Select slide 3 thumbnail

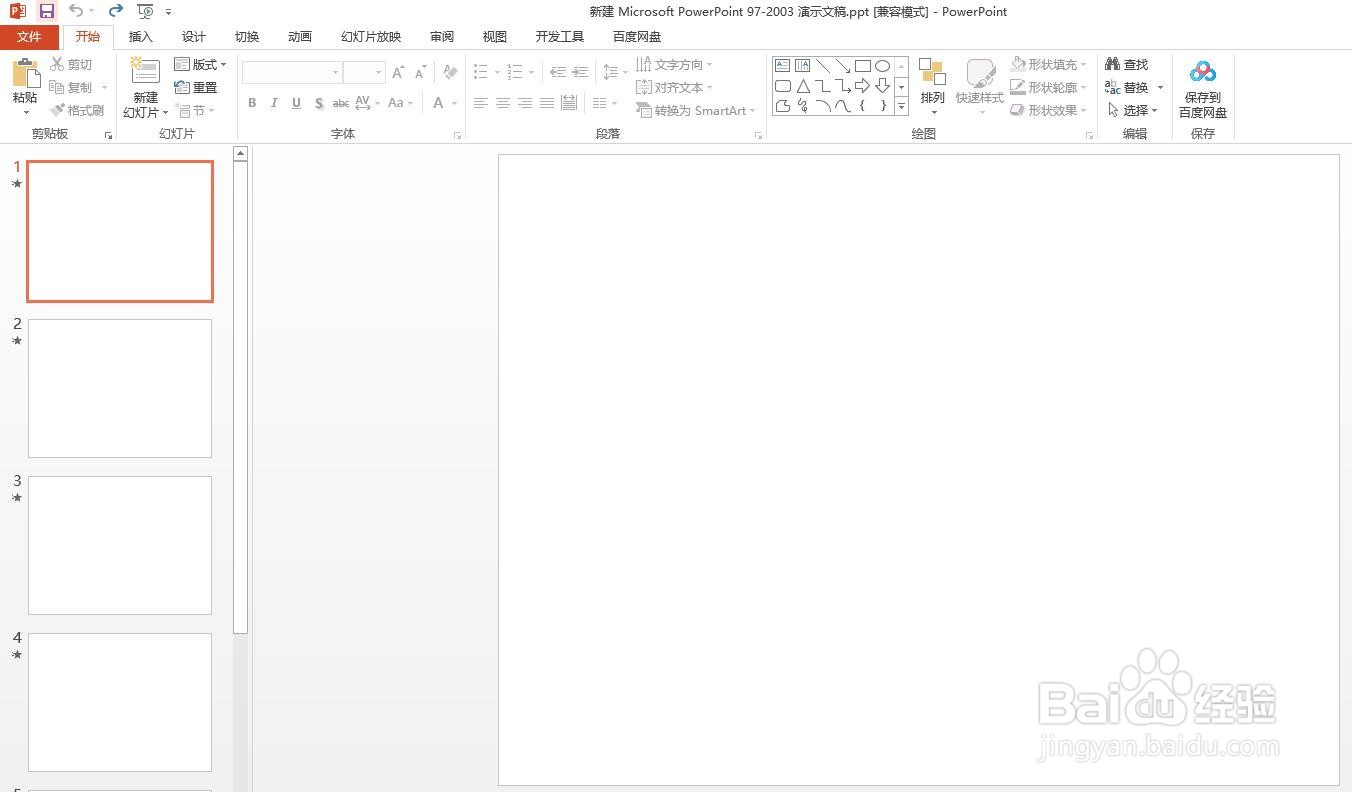pos(120,545)
